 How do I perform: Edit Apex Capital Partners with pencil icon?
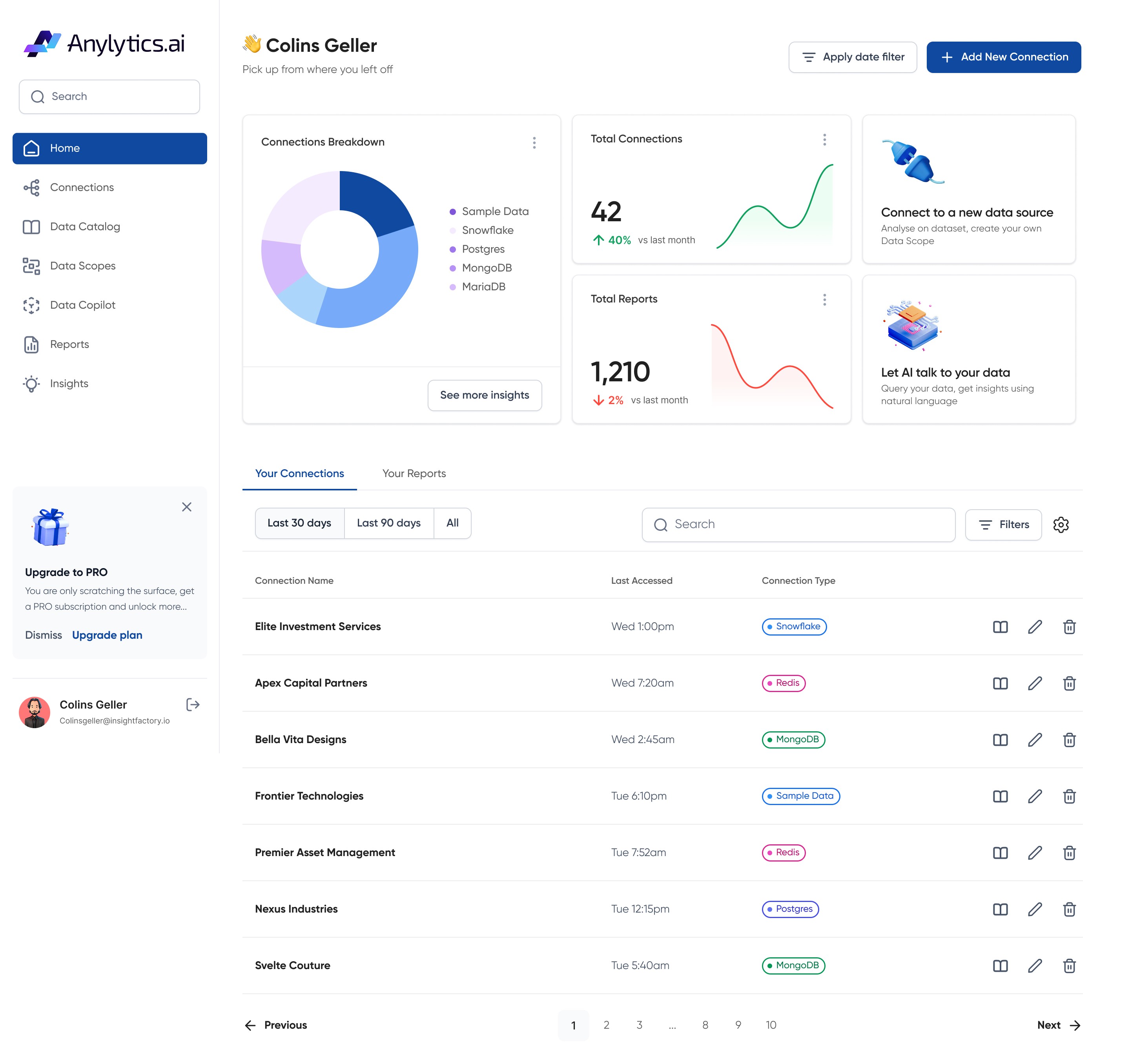click(x=1035, y=683)
